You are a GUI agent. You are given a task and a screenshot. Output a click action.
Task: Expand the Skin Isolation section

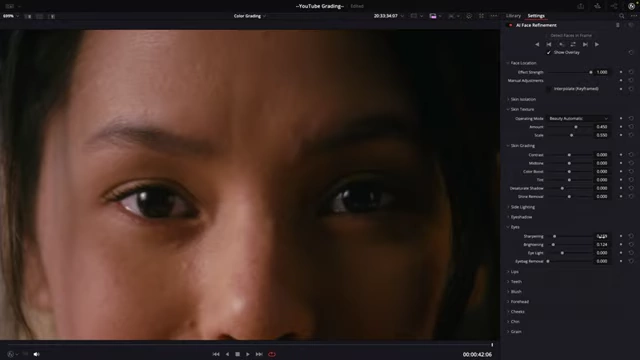click(x=508, y=100)
